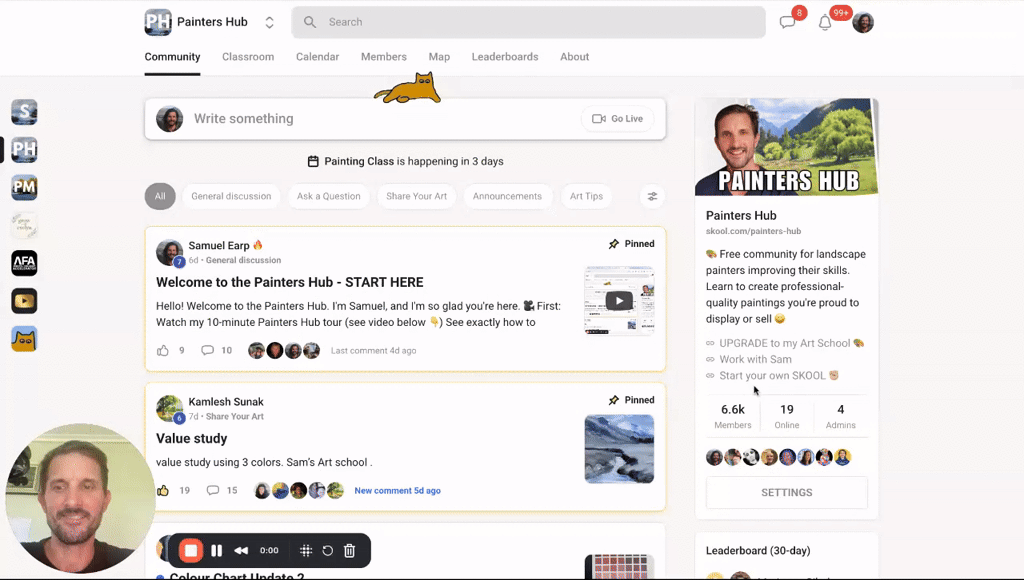Switch to the Classroom tab
This screenshot has width=1024, height=580.
[247, 57]
